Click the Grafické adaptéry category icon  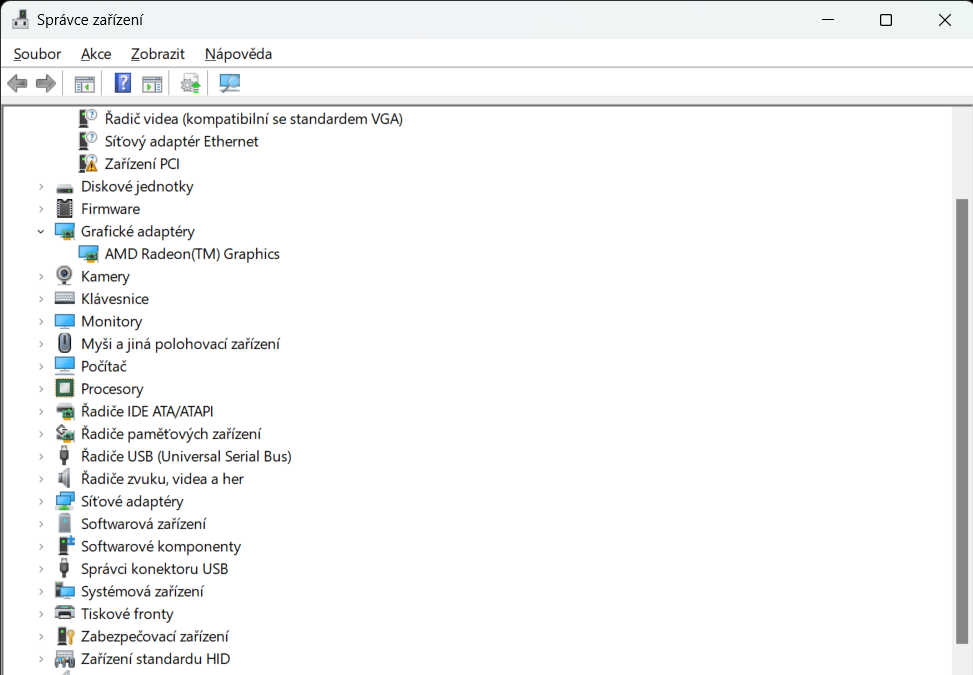click(65, 231)
